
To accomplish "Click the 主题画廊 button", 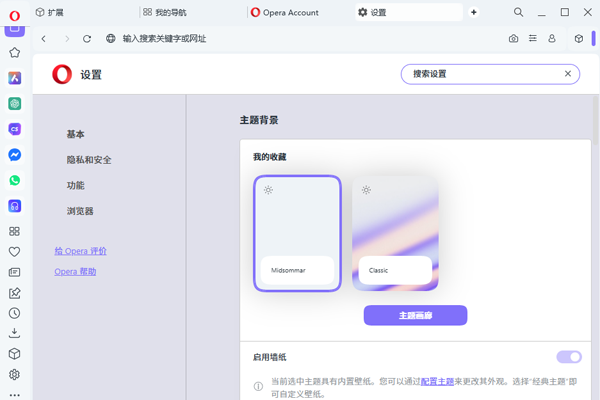I will (415, 315).
